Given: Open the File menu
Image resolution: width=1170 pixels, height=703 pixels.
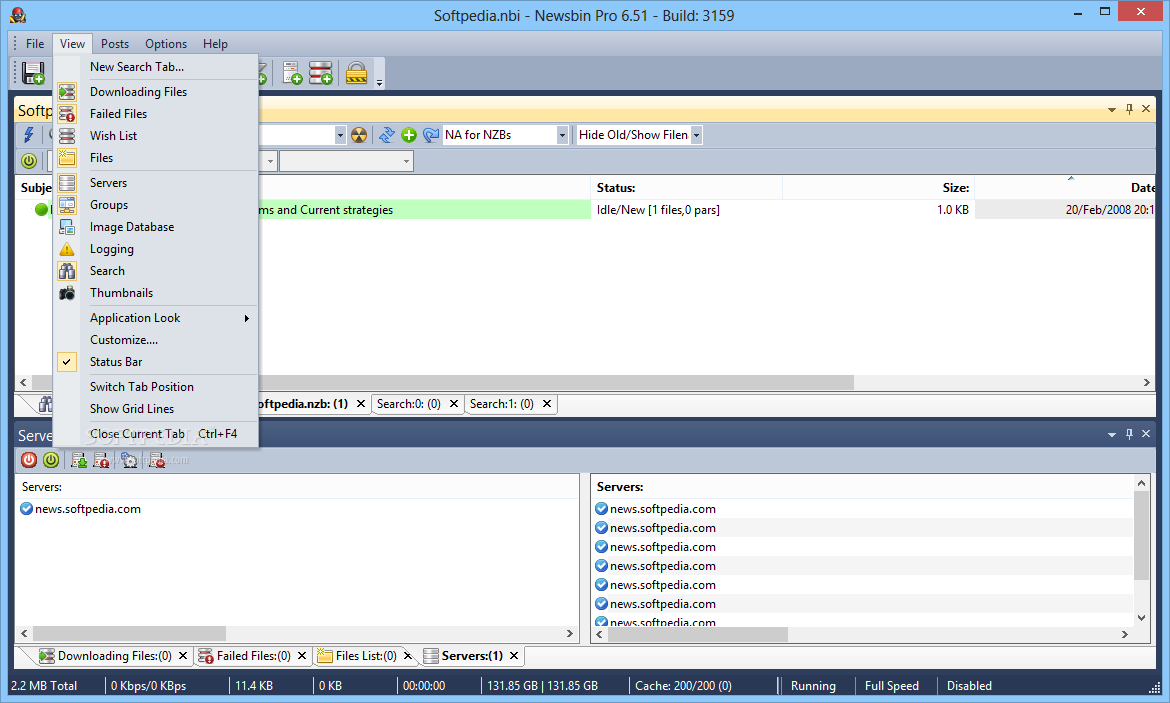Looking at the screenshot, I should (x=35, y=44).
